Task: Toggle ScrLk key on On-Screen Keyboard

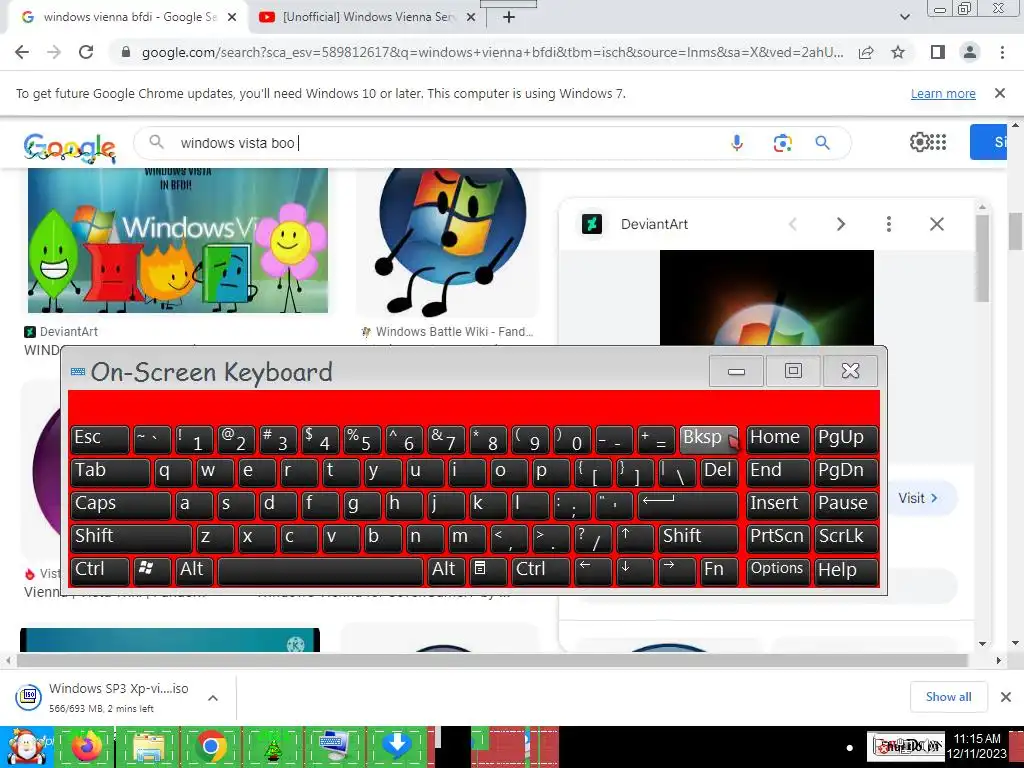Action: point(845,538)
